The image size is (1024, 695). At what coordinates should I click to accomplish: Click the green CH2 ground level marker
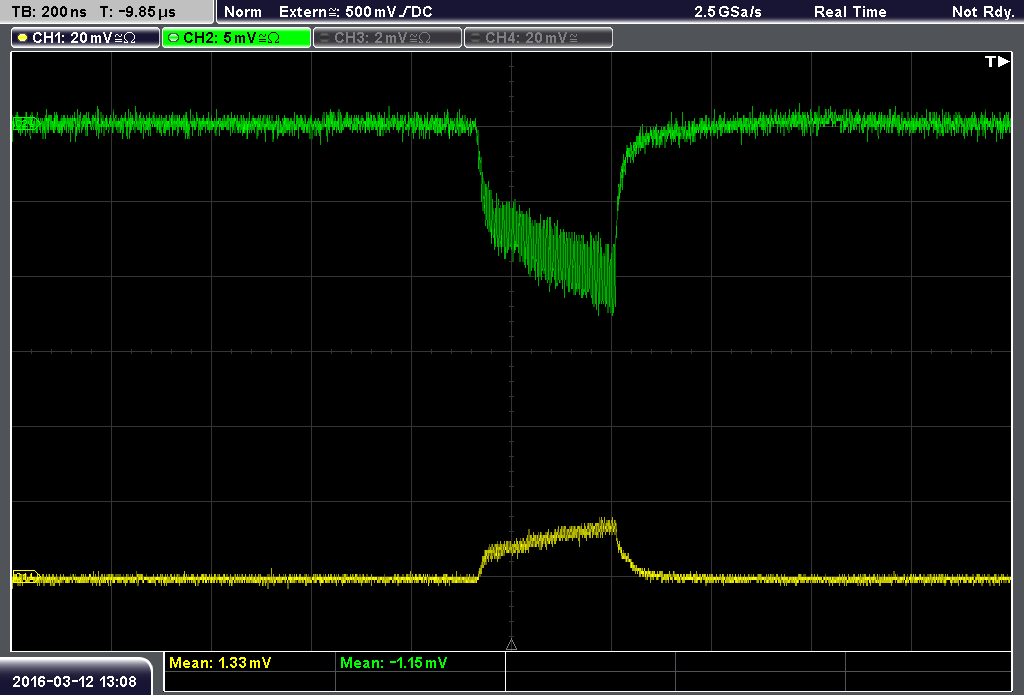[x=25, y=123]
